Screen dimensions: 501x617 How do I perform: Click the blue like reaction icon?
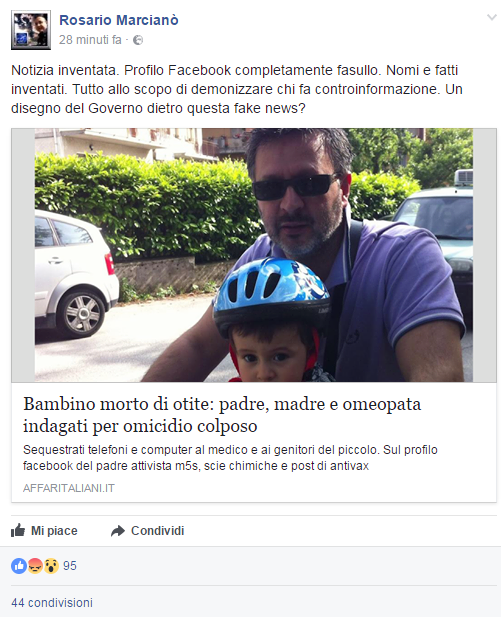pyautogui.click(x=19, y=566)
